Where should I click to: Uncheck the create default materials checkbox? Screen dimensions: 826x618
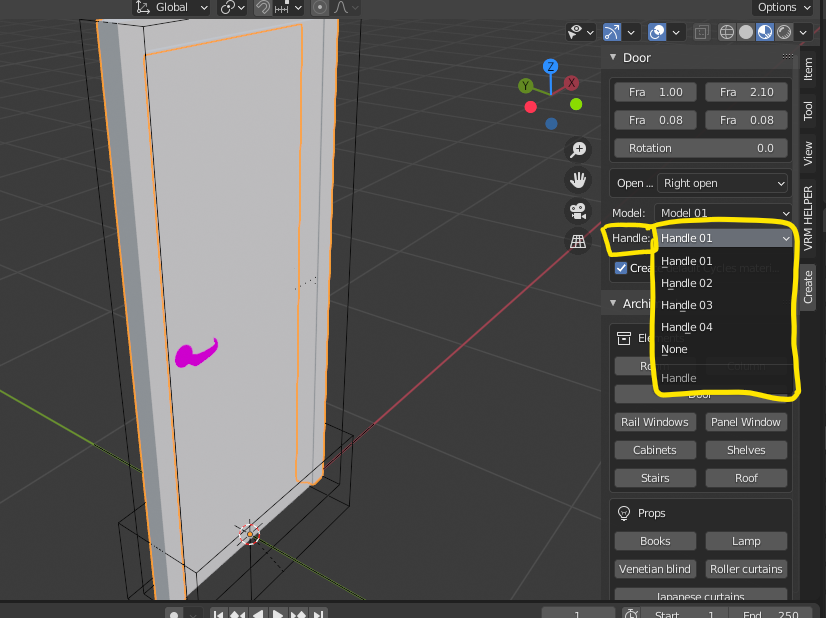click(x=621, y=268)
